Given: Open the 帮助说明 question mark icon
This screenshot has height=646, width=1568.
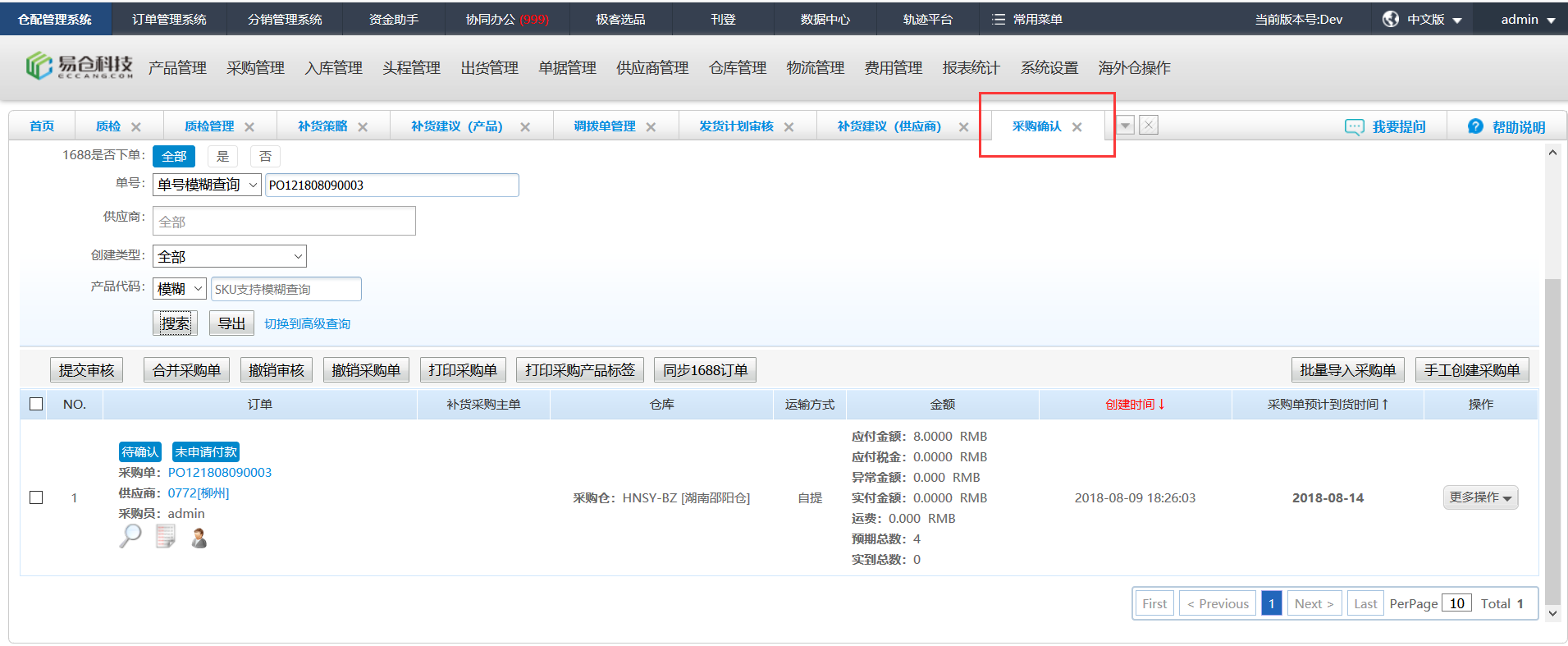Looking at the screenshot, I should 1475,126.
